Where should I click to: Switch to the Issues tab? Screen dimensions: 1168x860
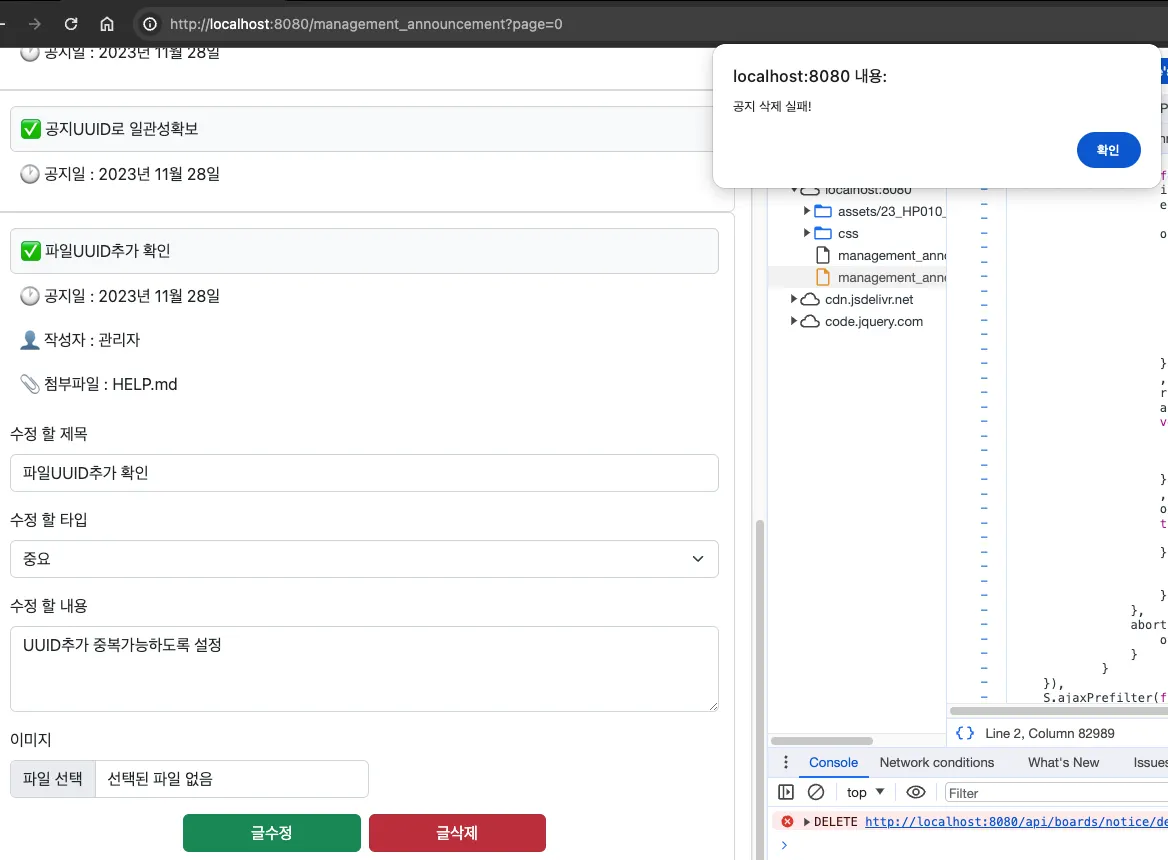(1150, 762)
